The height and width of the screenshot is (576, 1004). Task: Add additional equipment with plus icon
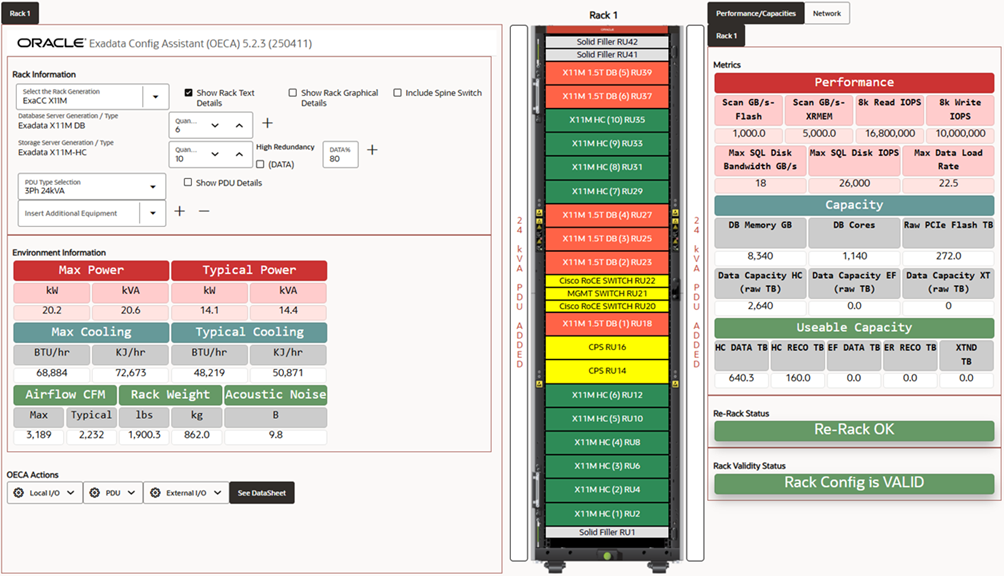coord(180,211)
